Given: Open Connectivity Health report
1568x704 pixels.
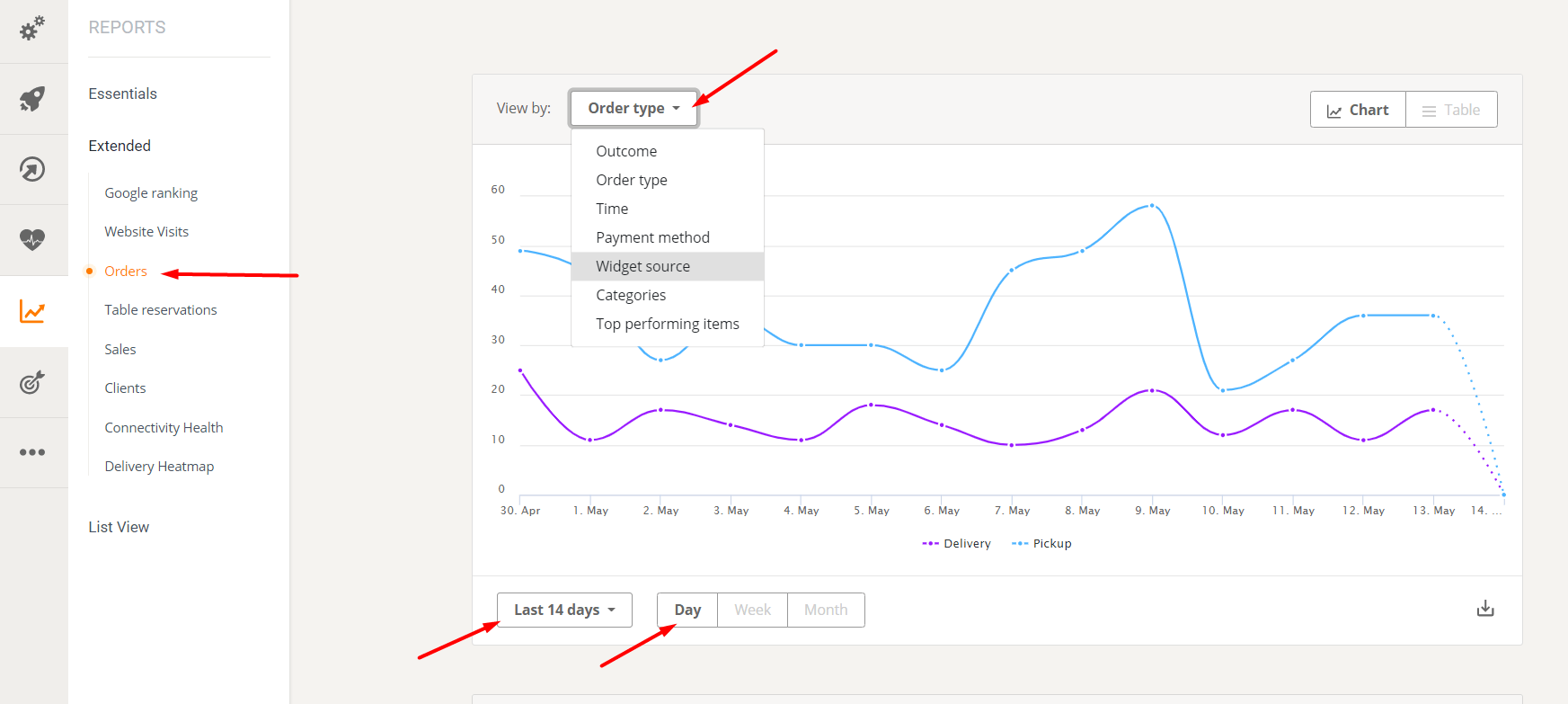Looking at the screenshot, I should tap(164, 427).
